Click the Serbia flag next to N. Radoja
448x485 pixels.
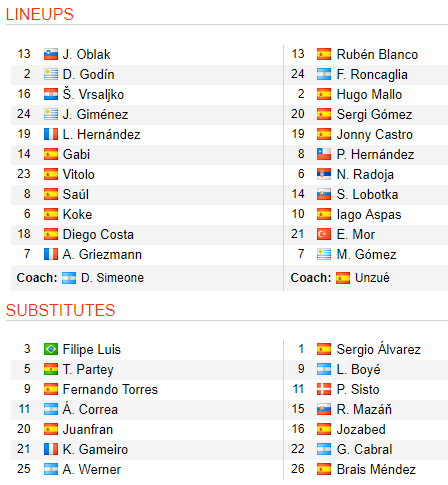pos(324,174)
